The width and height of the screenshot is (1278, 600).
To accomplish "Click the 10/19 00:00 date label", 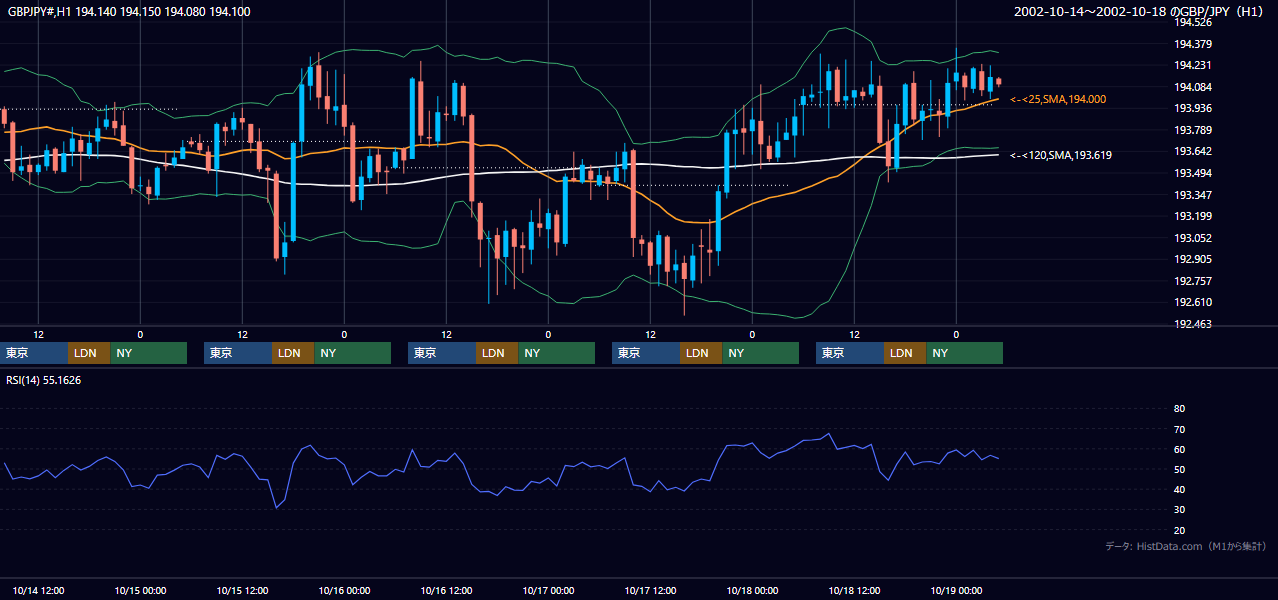I will pos(956,590).
